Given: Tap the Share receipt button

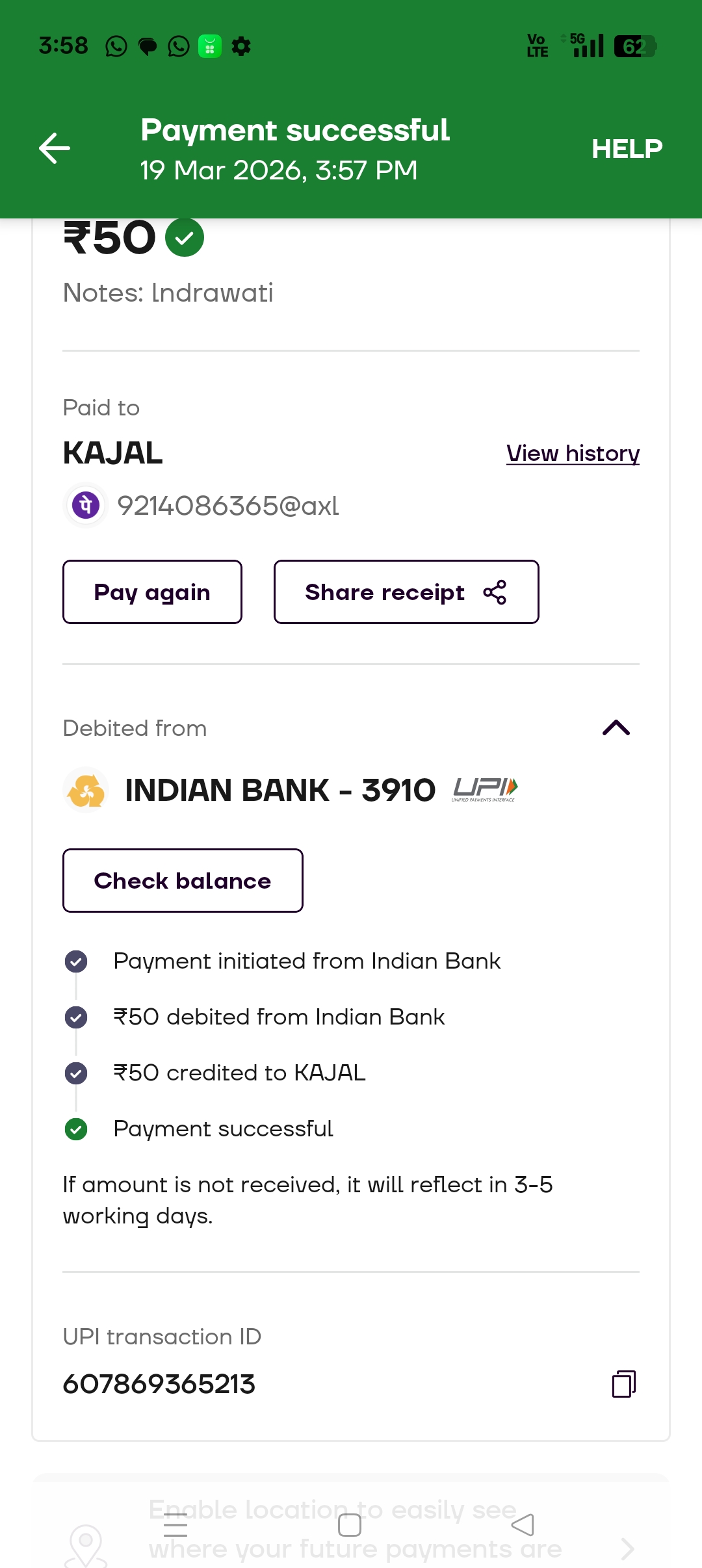Looking at the screenshot, I should click(406, 592).
